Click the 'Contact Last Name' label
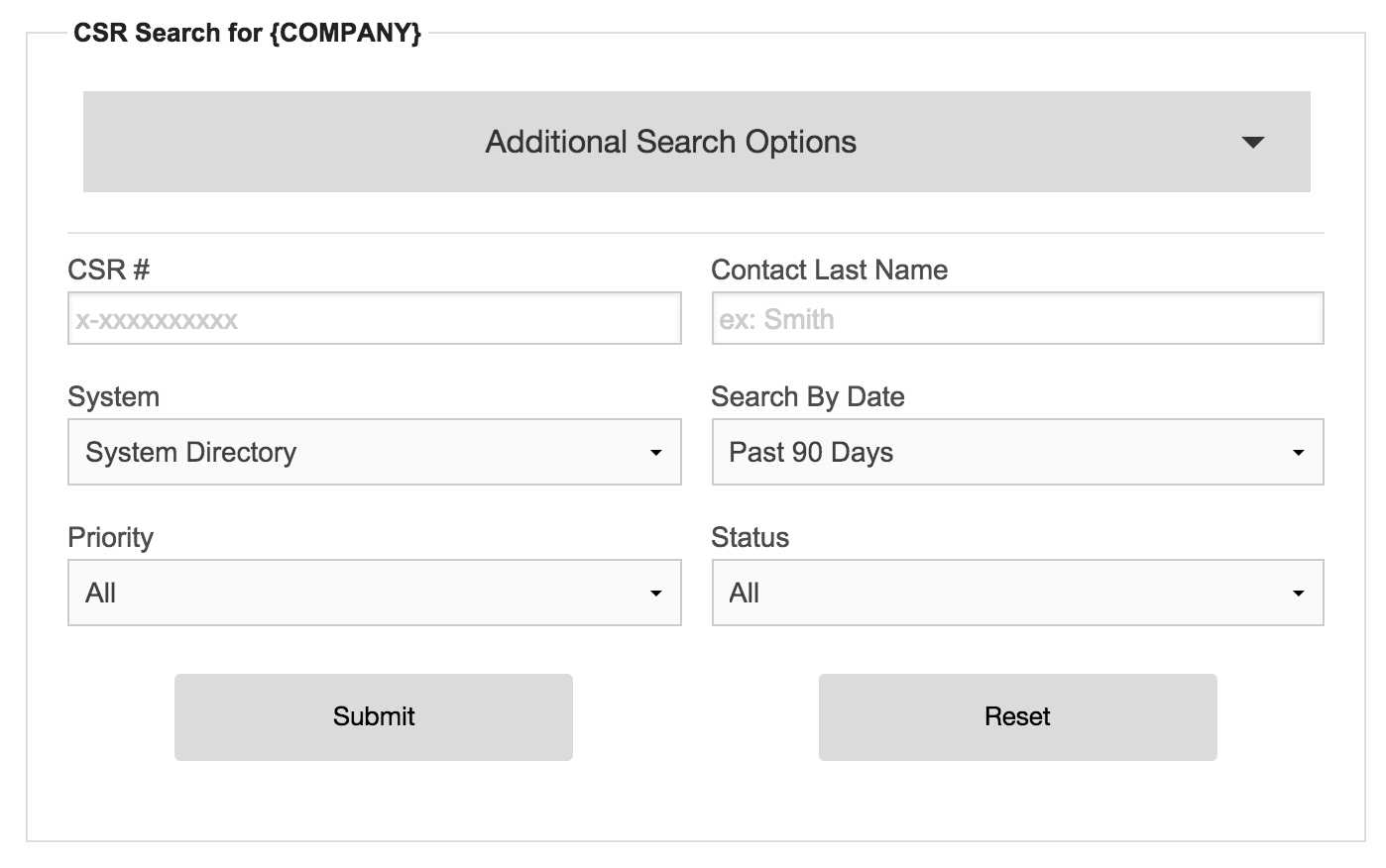This screenshot has height=868, width=1386. pos(829,270)
